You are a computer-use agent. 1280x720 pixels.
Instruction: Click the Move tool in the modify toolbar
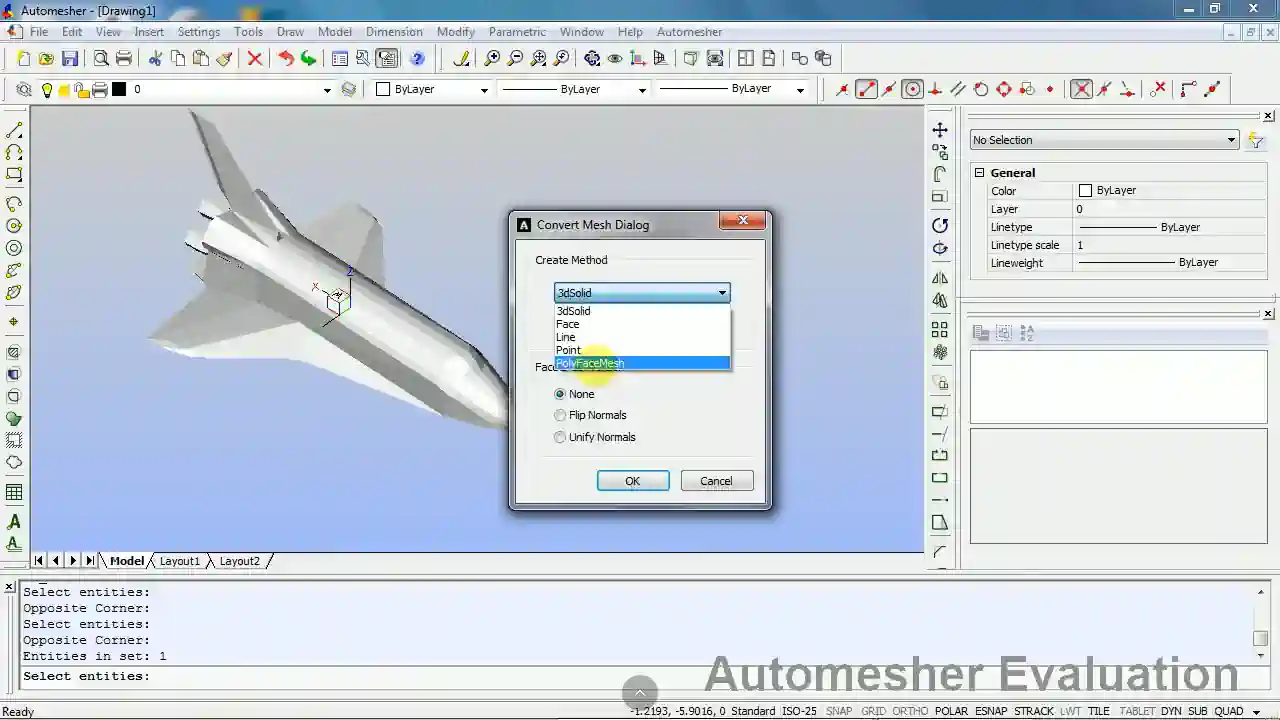tap(940, 130)
